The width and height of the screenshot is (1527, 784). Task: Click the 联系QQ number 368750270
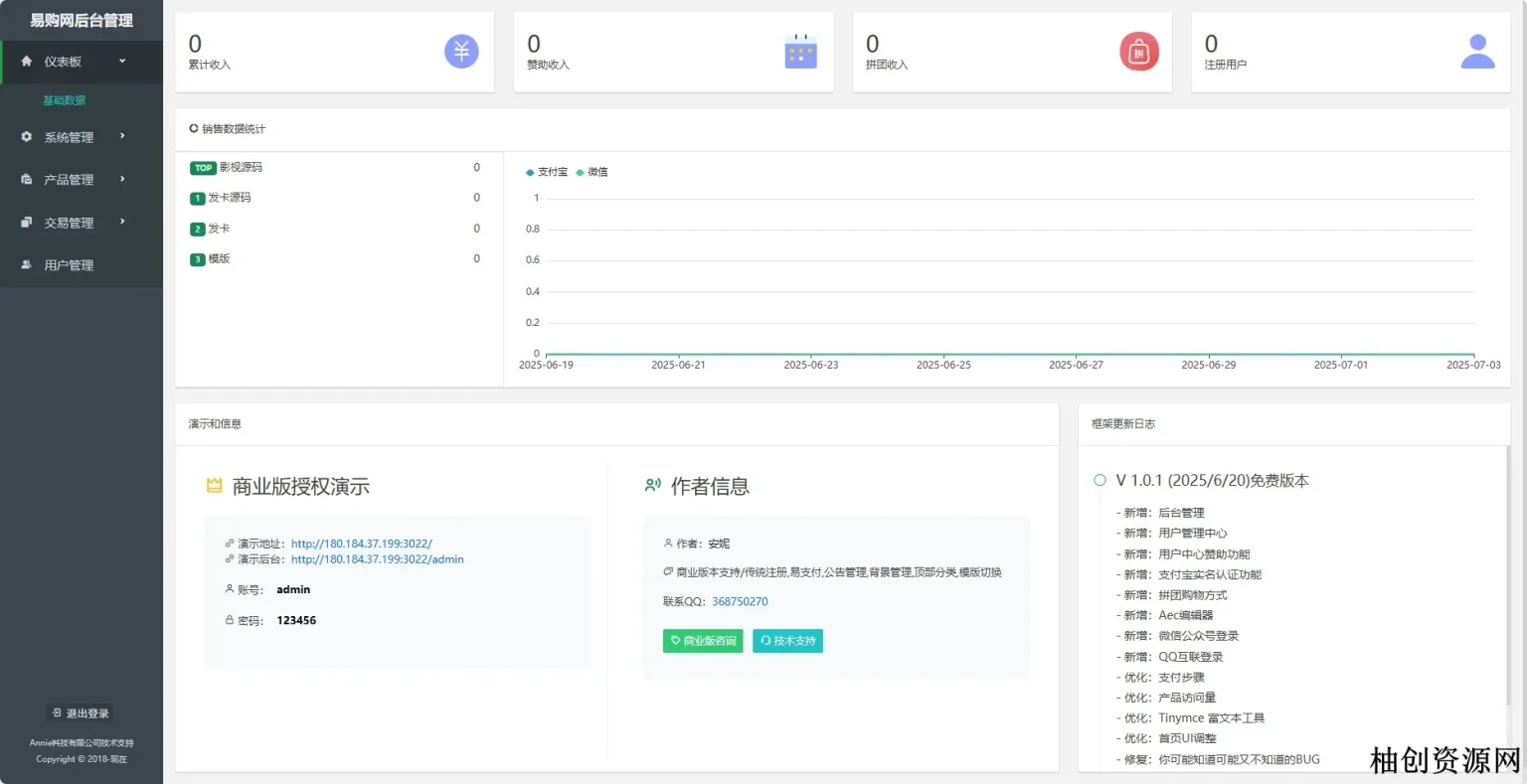point(740,601)
